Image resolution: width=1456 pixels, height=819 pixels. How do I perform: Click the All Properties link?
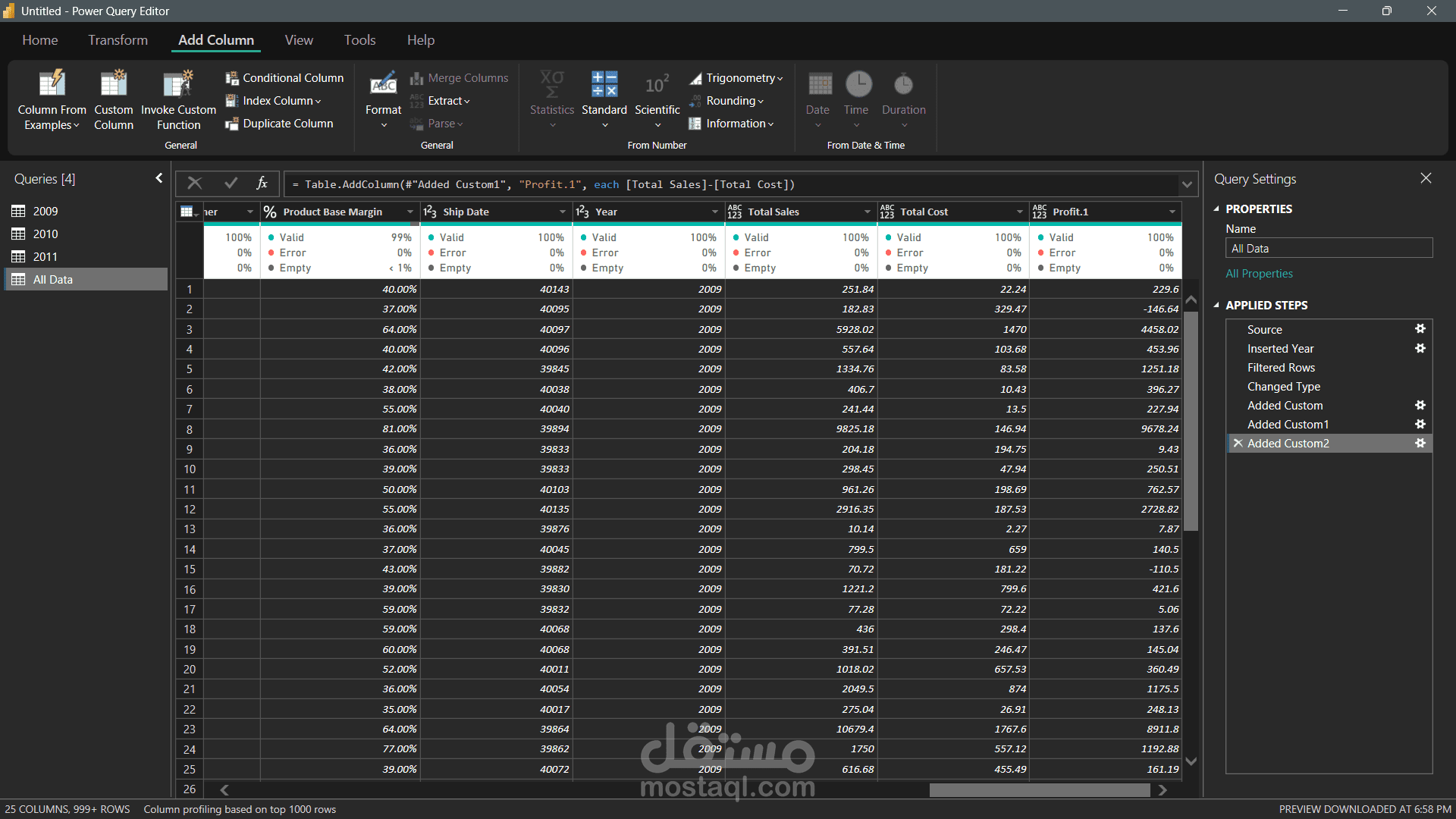point(1259,274)
